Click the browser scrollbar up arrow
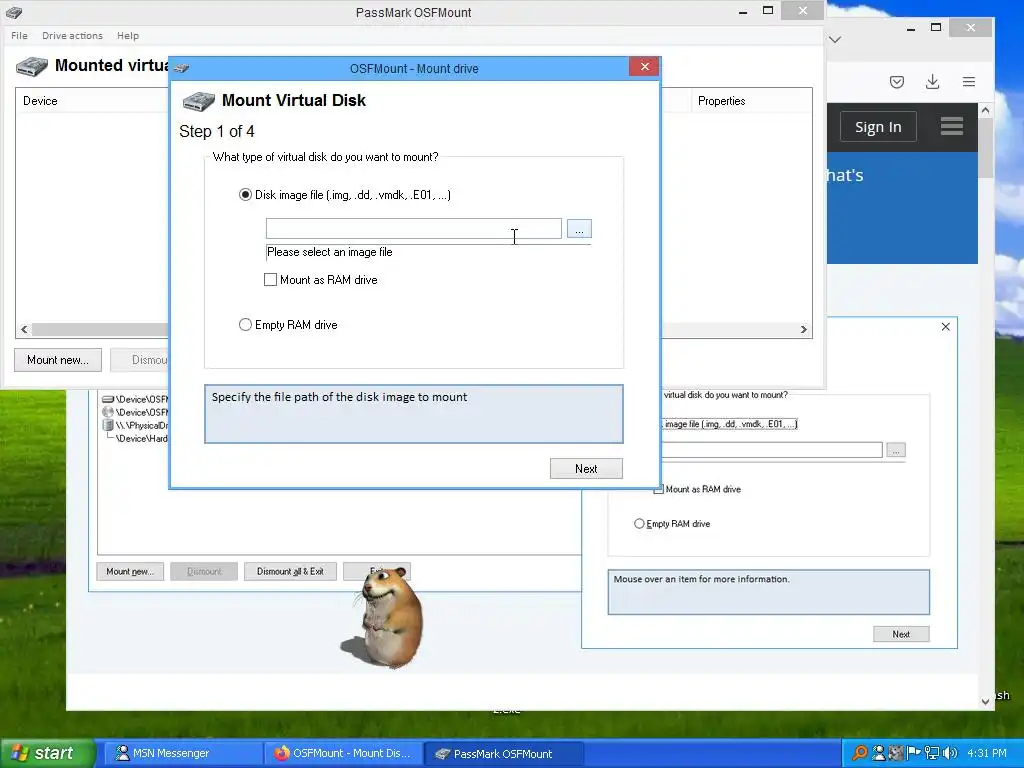1024x768 pixels. 985,110
